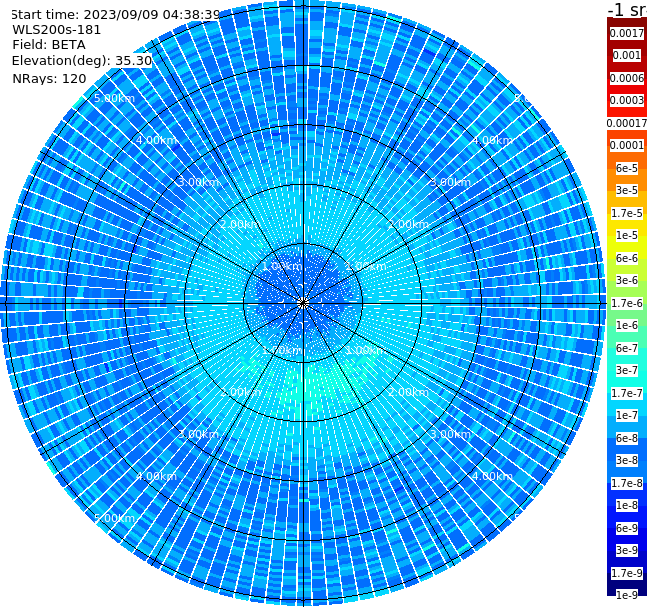Click the 1.7e-9 color bar label

(627, 573)
